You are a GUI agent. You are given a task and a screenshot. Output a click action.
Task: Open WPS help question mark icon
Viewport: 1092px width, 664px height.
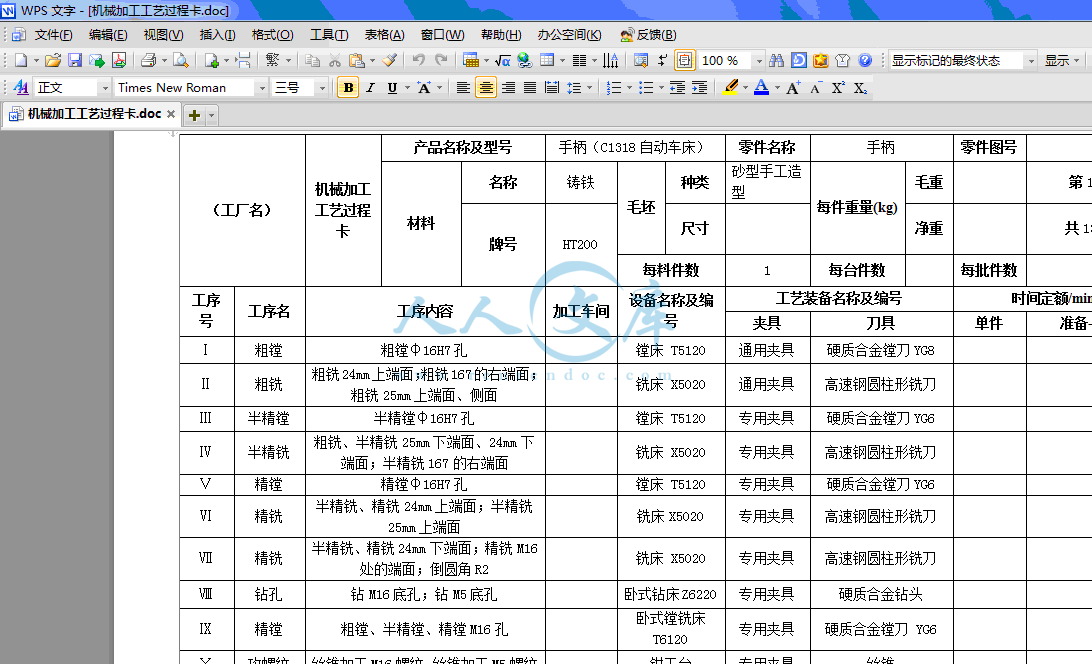(865, 61)
